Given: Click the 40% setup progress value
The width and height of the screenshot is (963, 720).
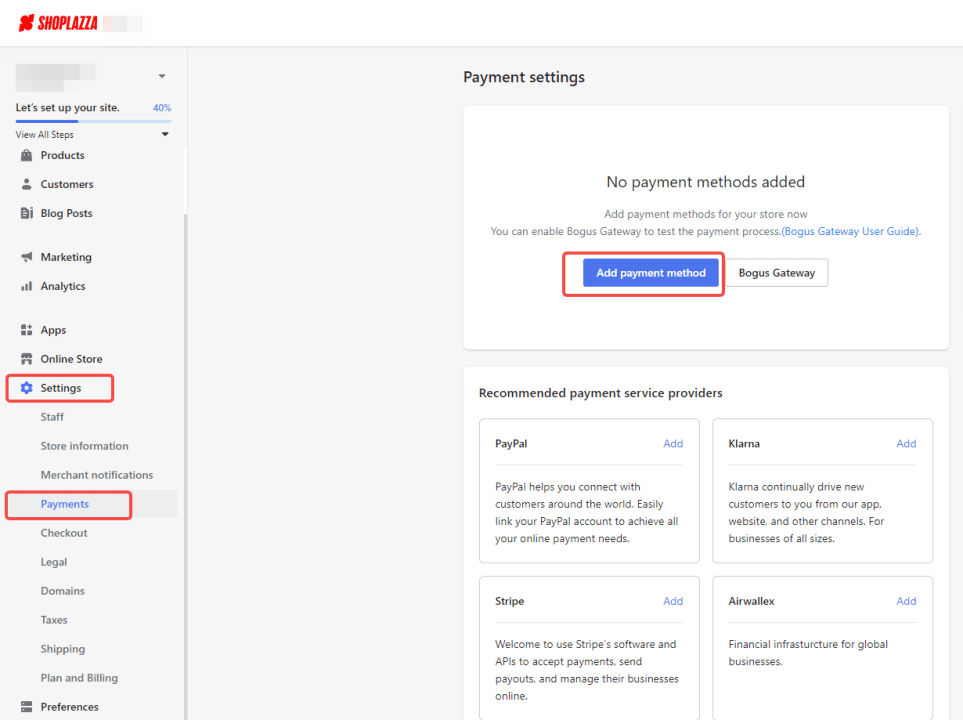Looking at the screenshot, I should tap(162, 108).
